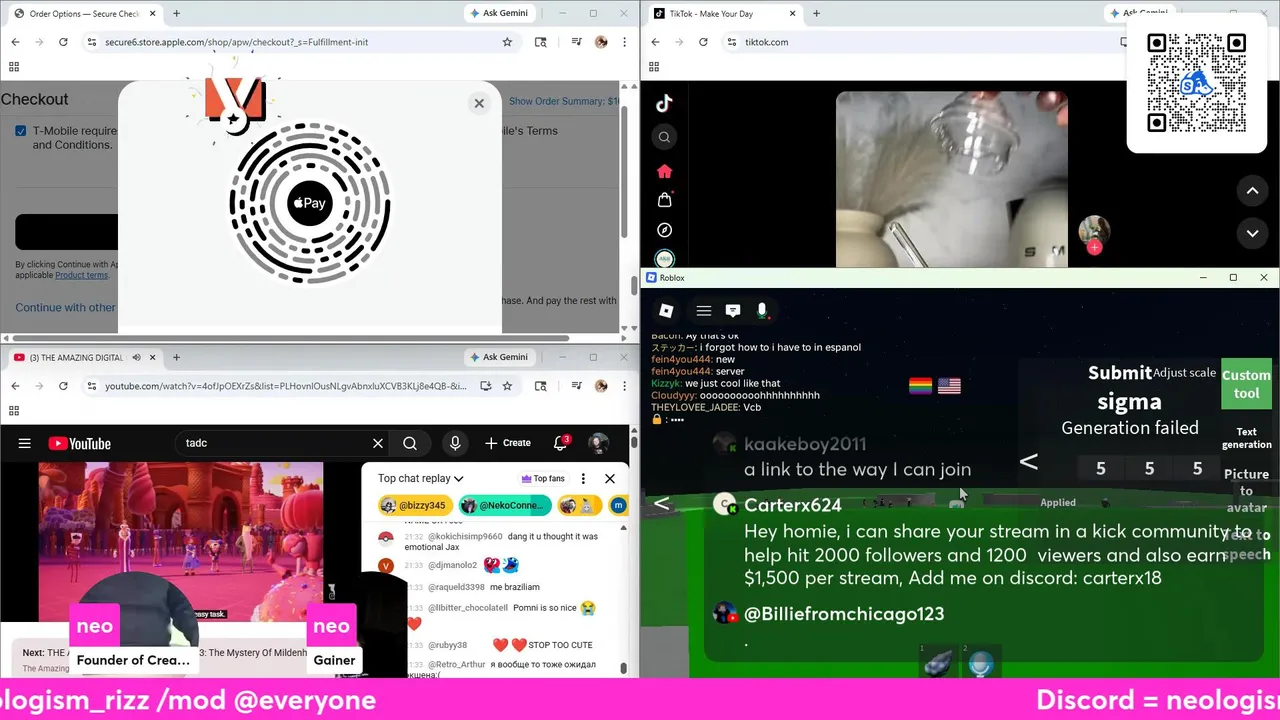Viewport: 1280px width, 720px height.
Task: Open the Next video card below the player
Action: tap(180, 660)
